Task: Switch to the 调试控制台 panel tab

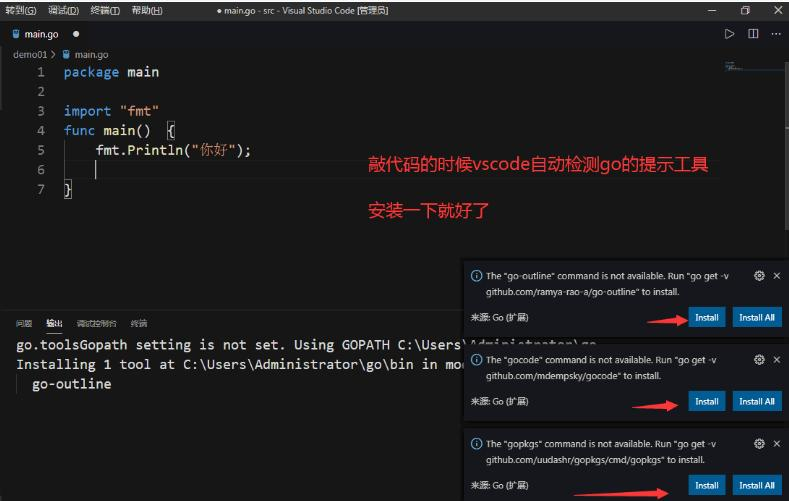Action: [97, 323]
